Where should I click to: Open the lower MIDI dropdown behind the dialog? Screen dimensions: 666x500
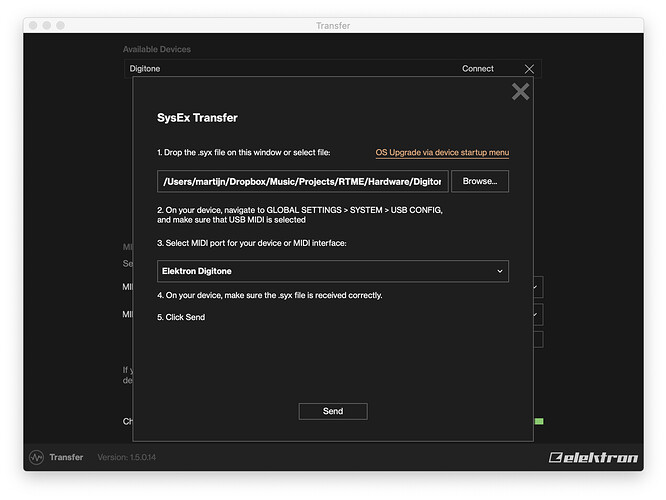click(x=538, y=314)
